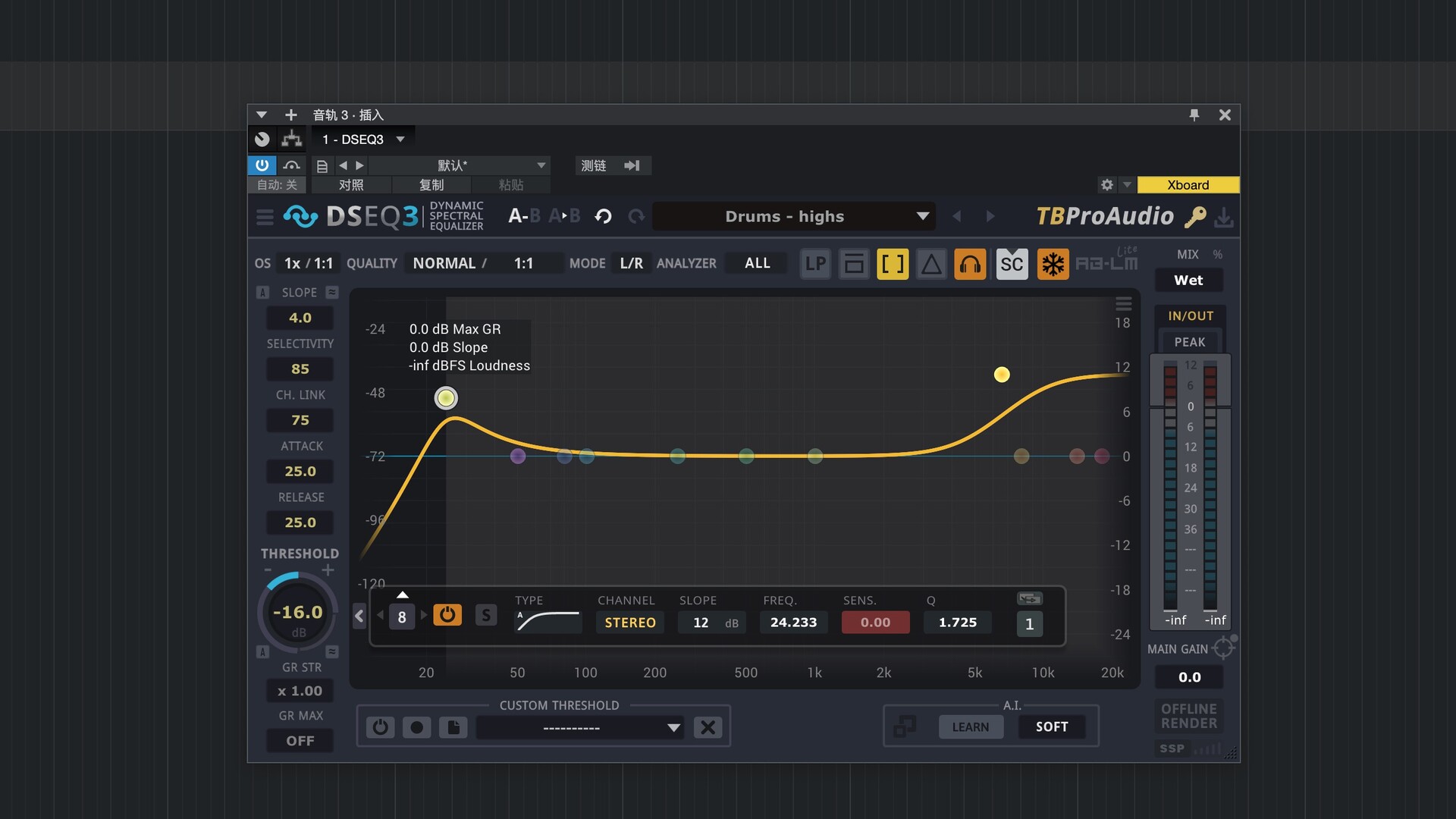Solo band 8 with the S button

click(x=486, y=615)
